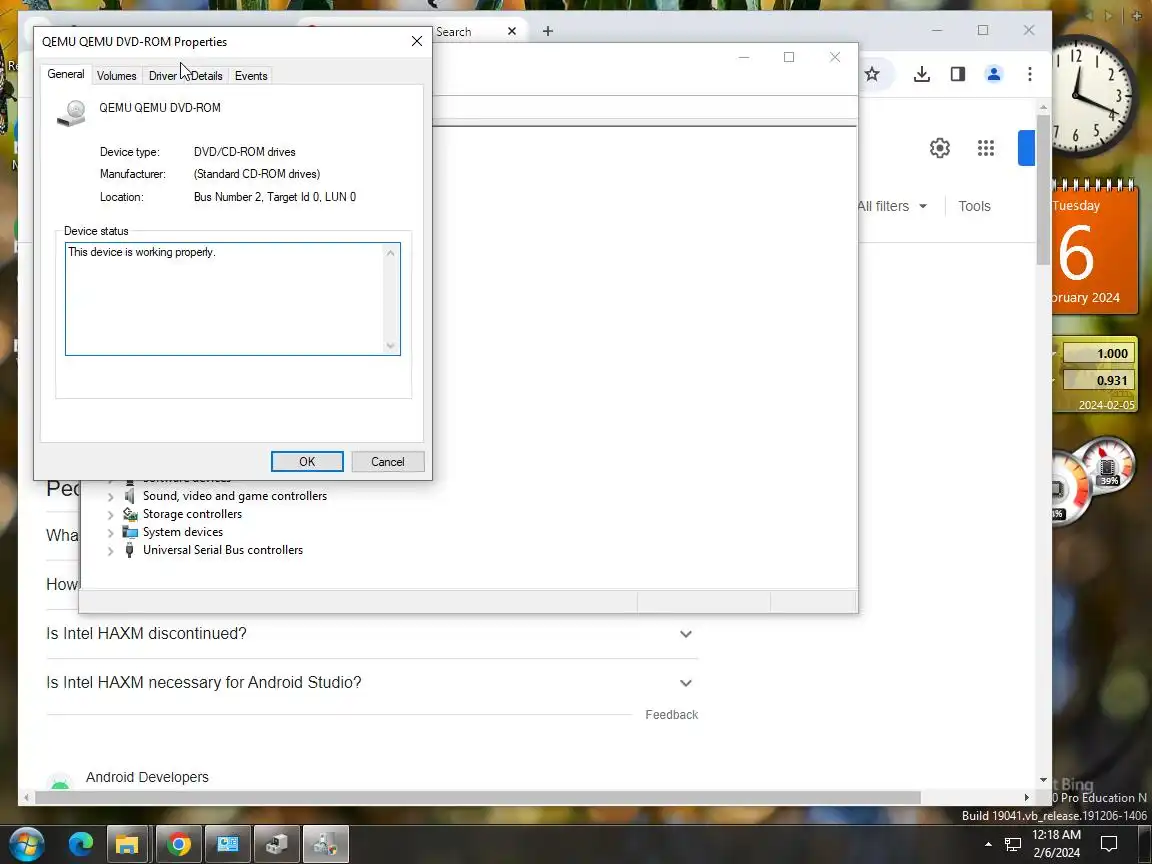Expand 'Is Intel HAXM necessary for Android Studio?'
This screenshot has height=864, width=1152.
tap(372, 683)
